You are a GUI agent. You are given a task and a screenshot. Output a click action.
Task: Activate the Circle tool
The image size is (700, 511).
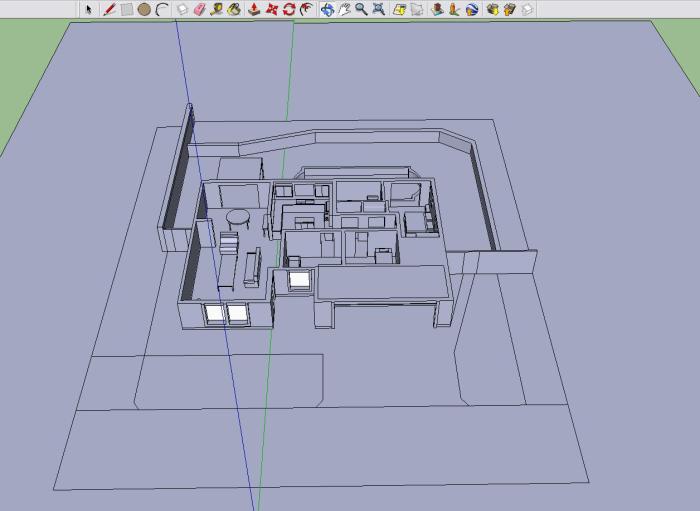coord(144,9)
